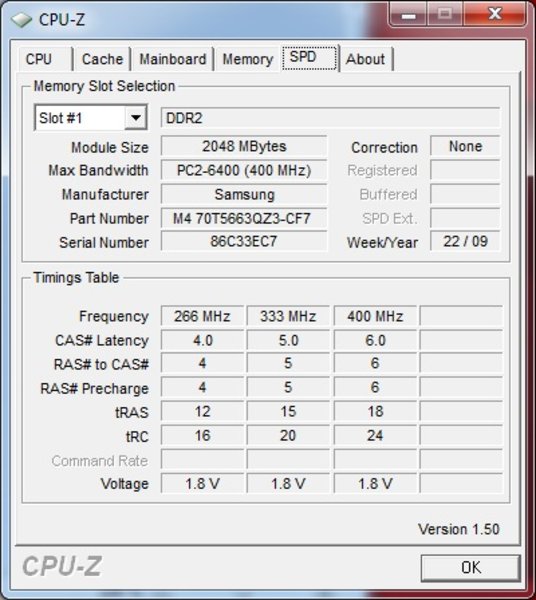536x600 pixels.
Task: Click serial number 86C33EC7
Action: (x=244, y=242)
